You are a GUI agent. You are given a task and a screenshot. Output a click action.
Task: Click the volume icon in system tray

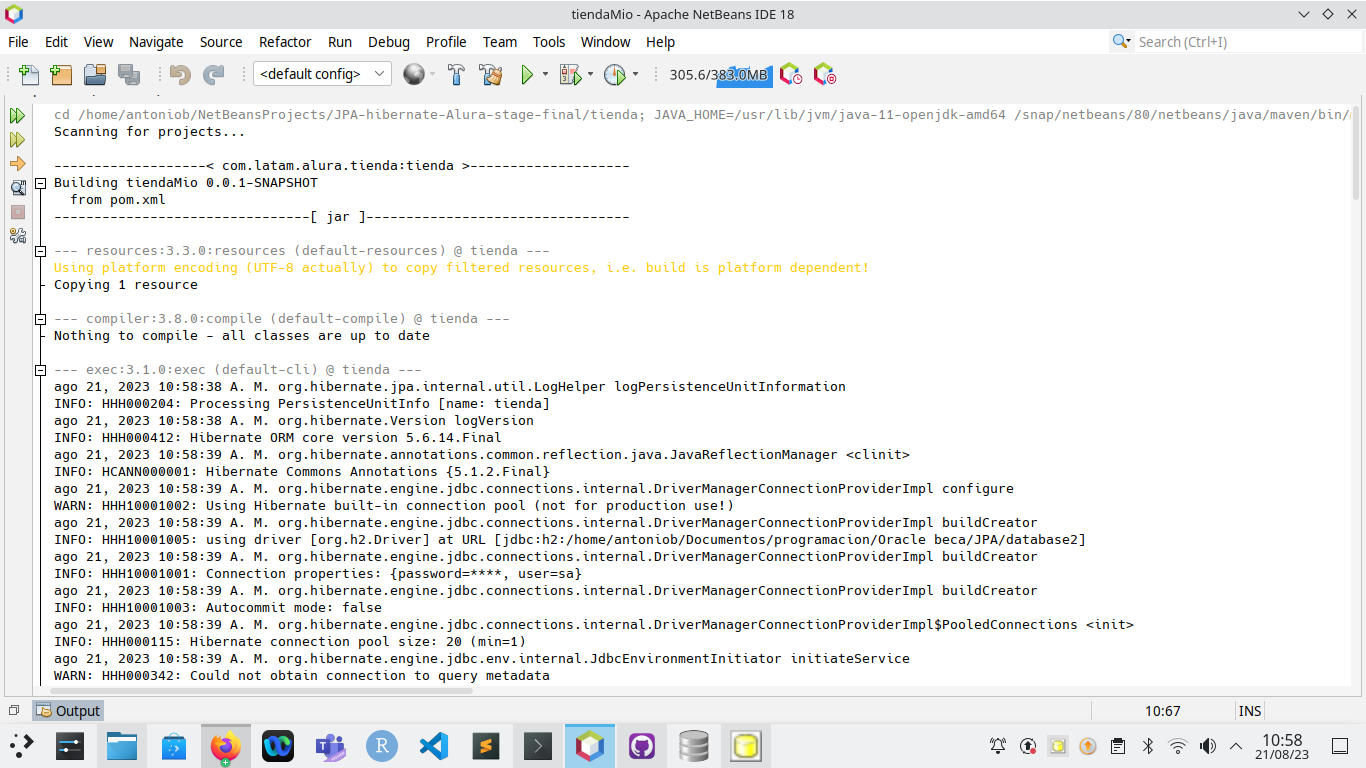(1208, 746)
